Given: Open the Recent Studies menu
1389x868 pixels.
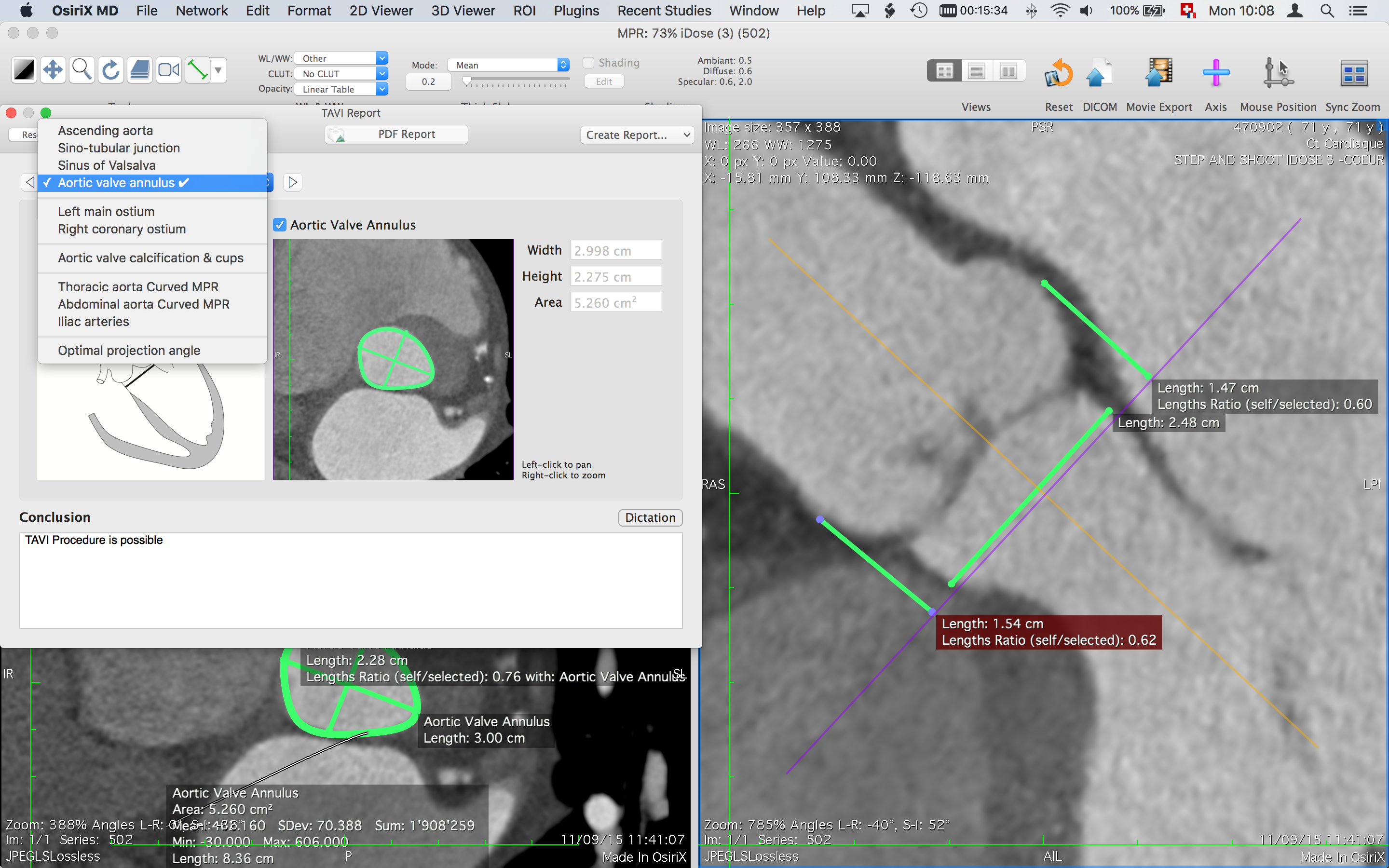Looking at the screenshot, I should [664, 11].
